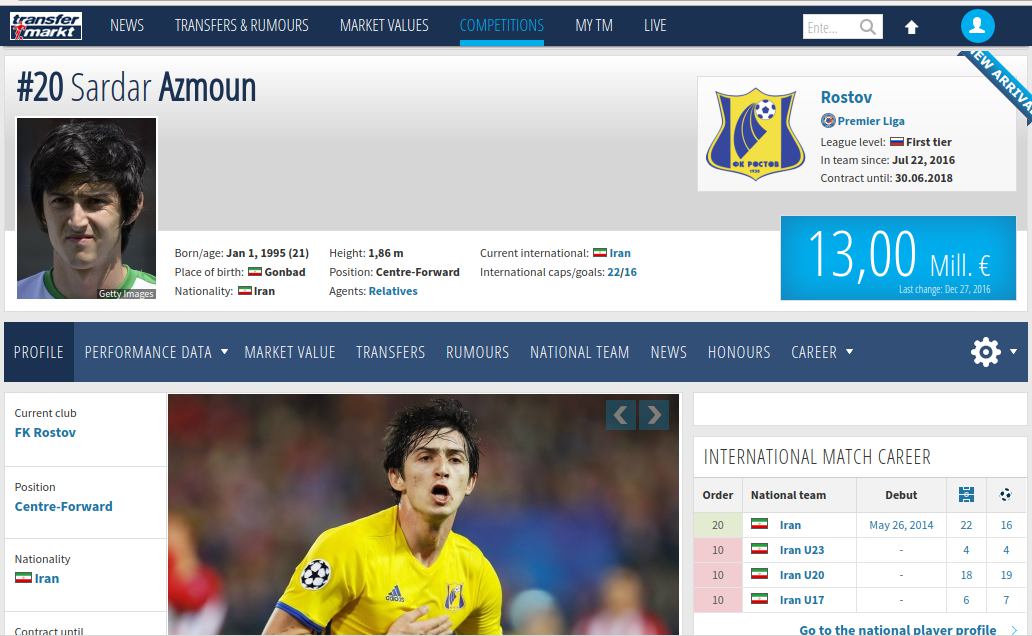The height and width of the screenshot is (636, 1032).
Task: Click the 13,00 Mill. € market value box
Action: (898, 258)
